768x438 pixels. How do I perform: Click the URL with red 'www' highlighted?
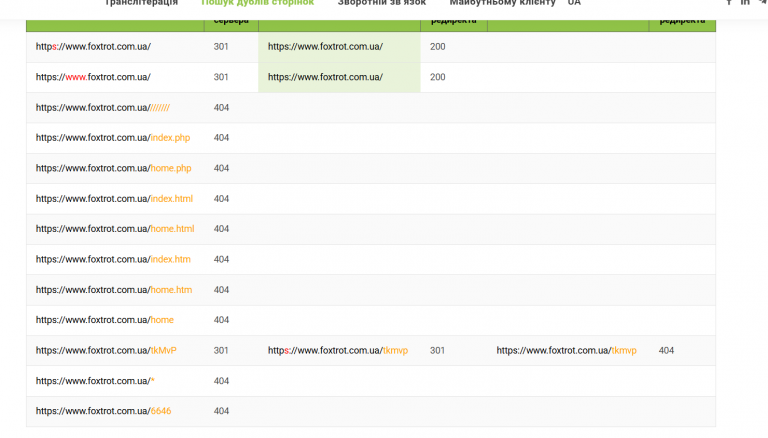tap(93, 77)
